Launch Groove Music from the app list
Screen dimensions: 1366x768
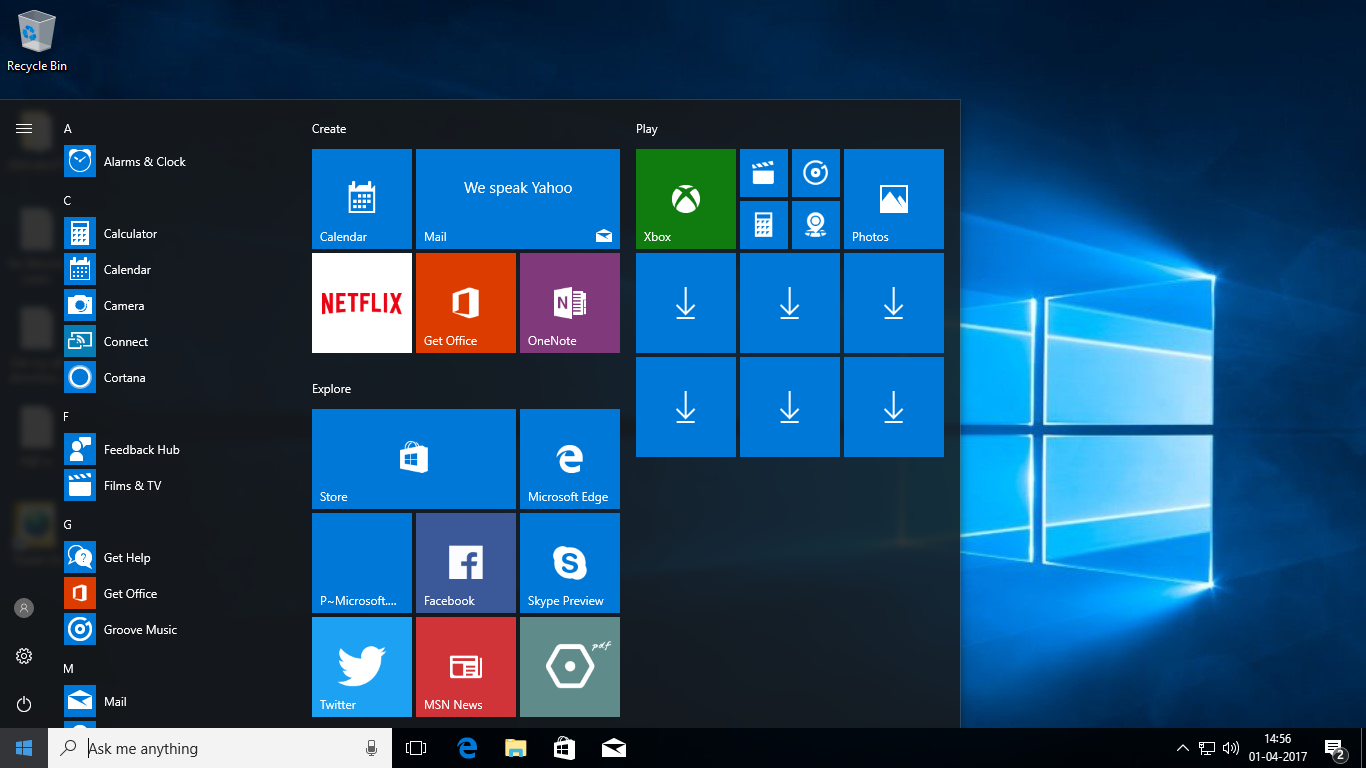coord(180,629)
